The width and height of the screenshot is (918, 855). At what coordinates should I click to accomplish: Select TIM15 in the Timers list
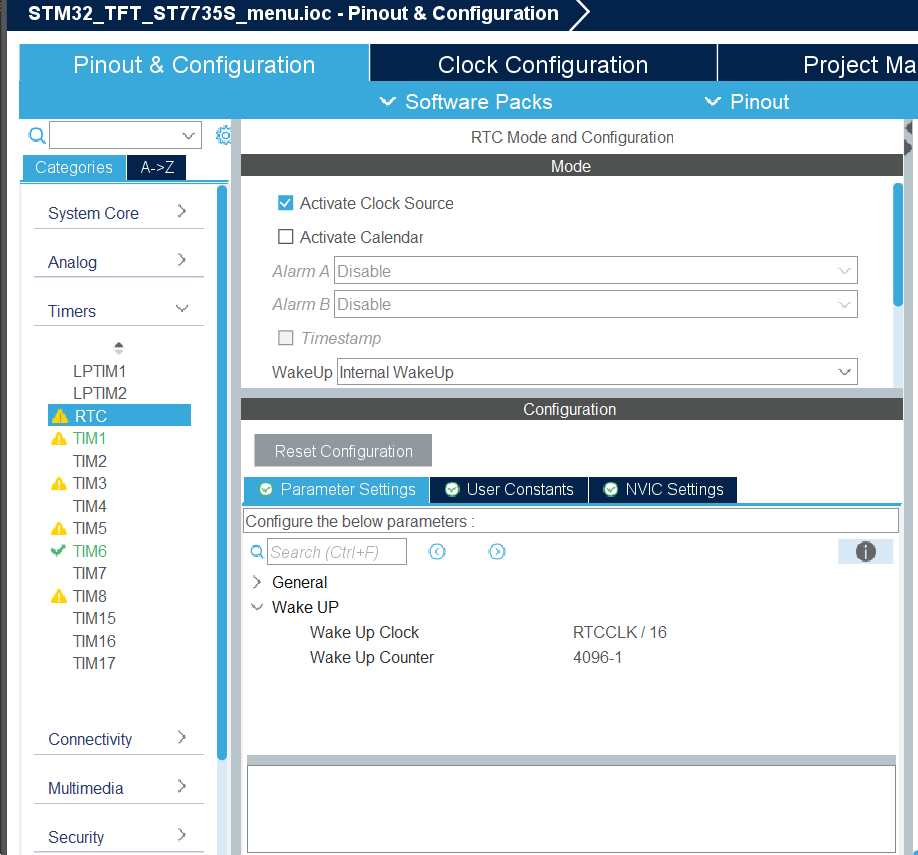click(94, 618)
